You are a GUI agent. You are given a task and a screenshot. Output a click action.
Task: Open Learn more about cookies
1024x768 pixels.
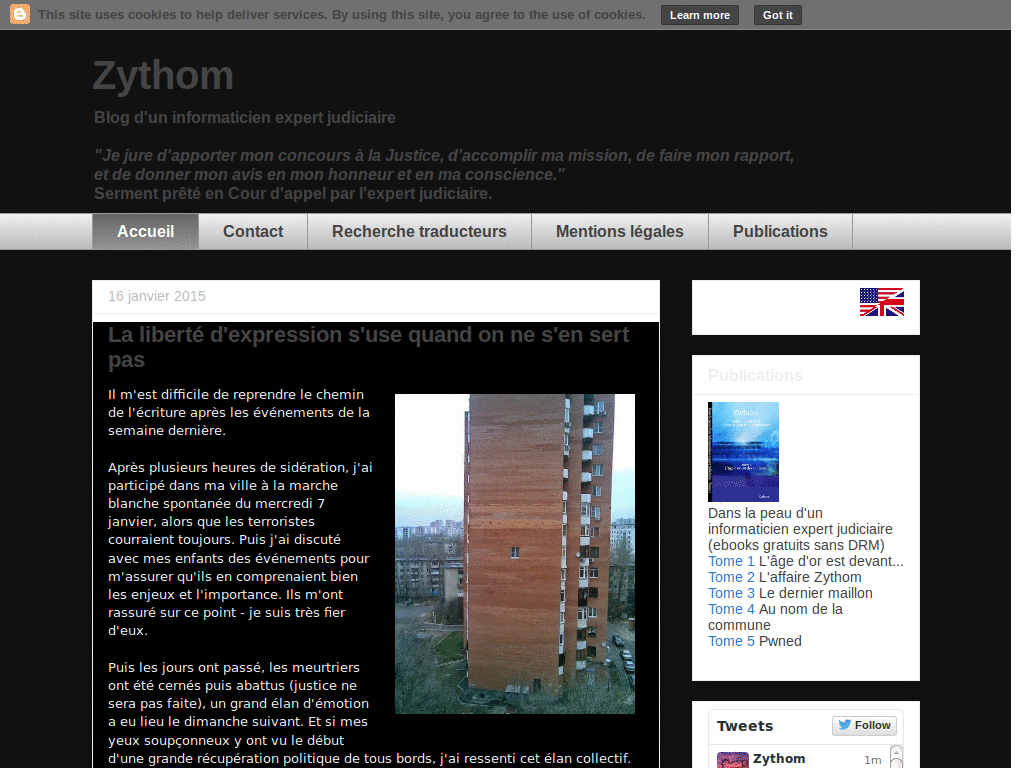(699, 14)
